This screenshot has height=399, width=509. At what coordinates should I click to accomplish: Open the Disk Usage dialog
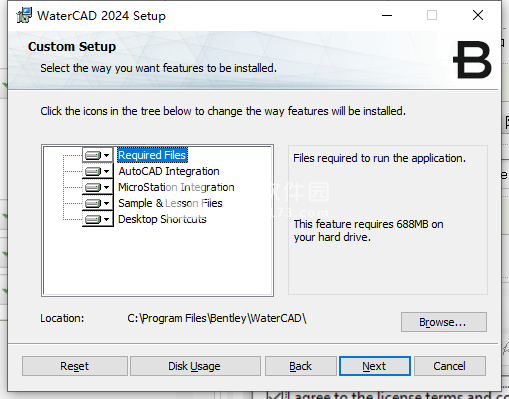(x=195, y=366)
